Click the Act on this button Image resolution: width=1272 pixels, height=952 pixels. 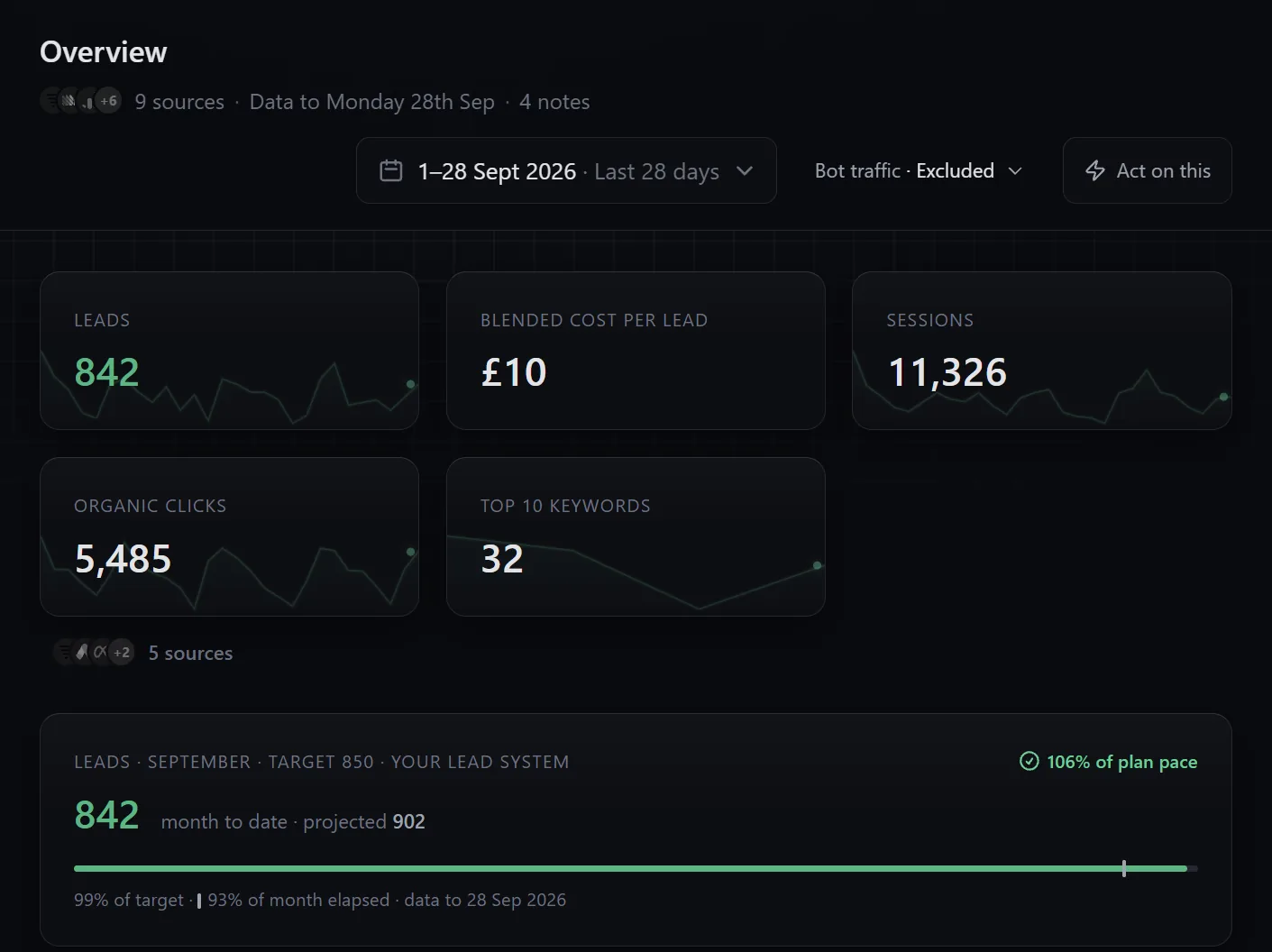point(1147,170)
